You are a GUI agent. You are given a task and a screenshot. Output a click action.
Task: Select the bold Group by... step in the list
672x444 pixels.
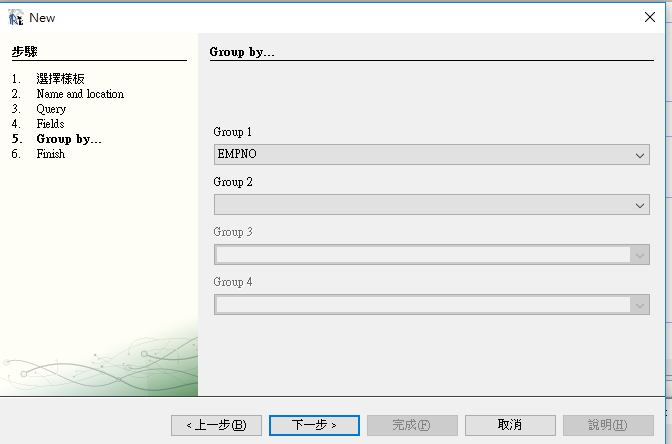68,139
